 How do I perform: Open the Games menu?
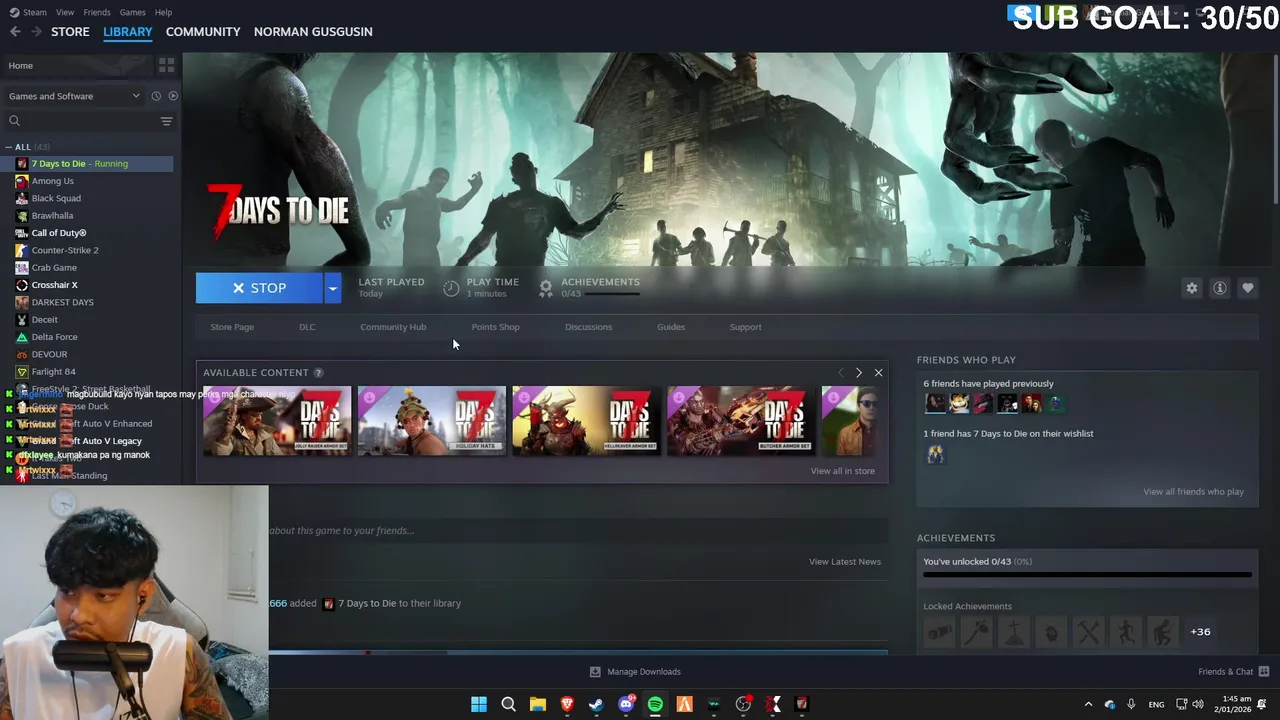(132, 12)
